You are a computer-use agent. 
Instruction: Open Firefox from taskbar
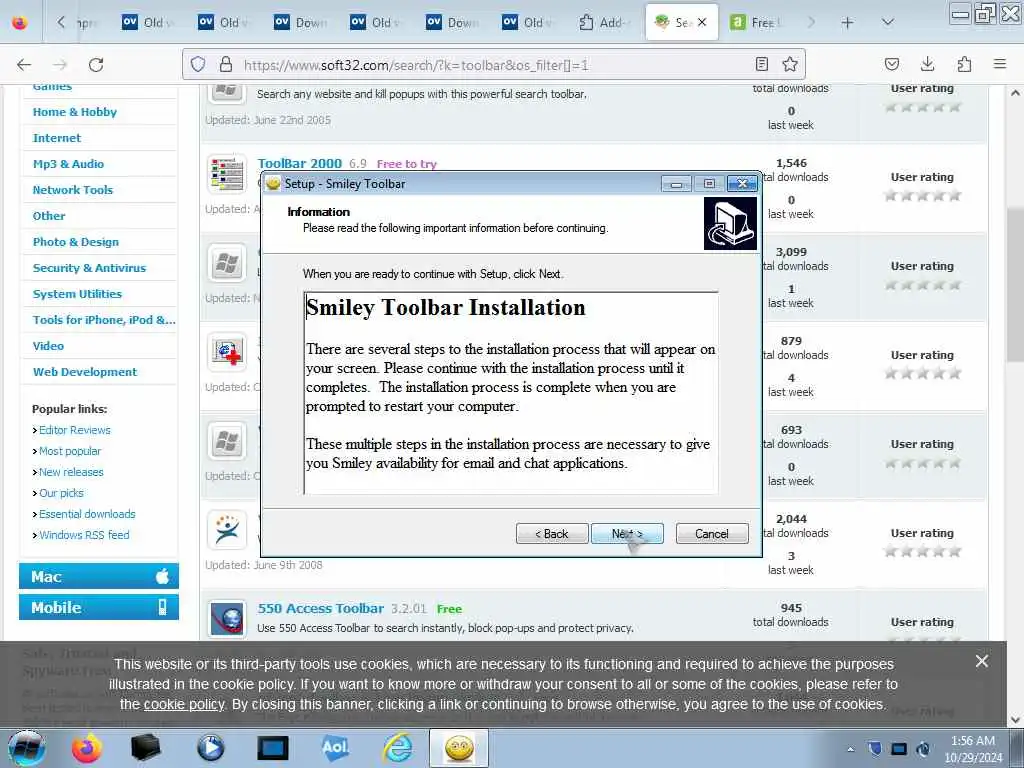tap(87, 748)
